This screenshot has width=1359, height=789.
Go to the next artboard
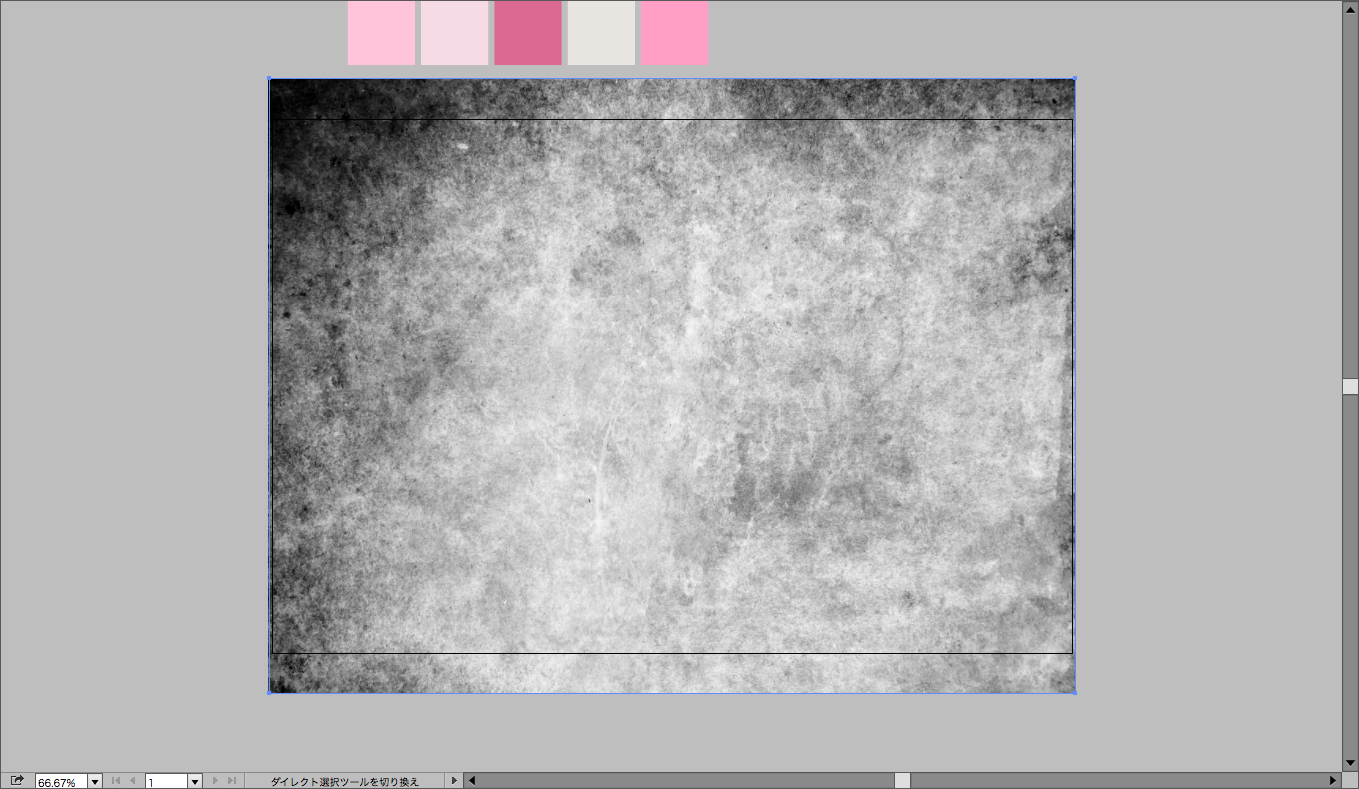coord(215,781)
